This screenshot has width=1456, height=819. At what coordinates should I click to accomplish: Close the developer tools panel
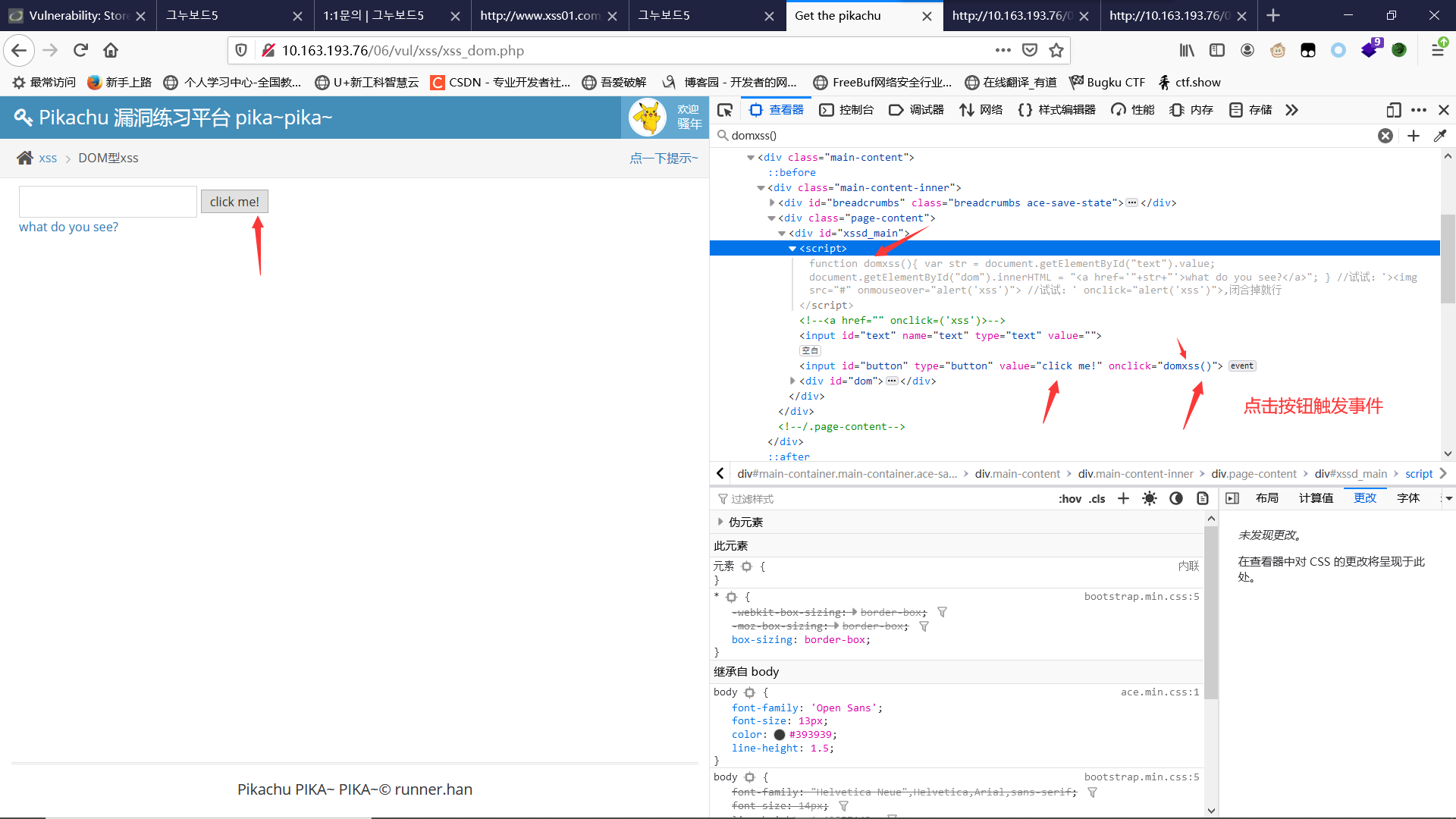click(1444, 110)
